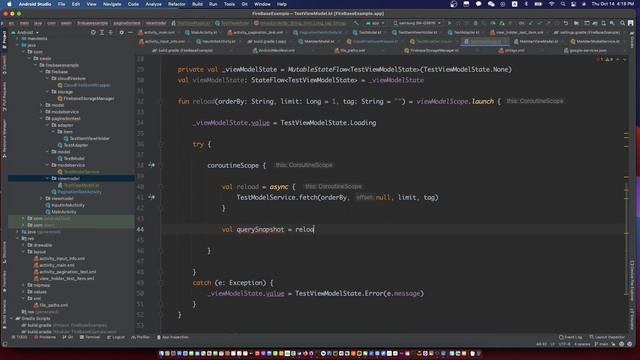Open the Profiler tool window
This screenshot has width=640, height=360.
[x=140, y=337]
